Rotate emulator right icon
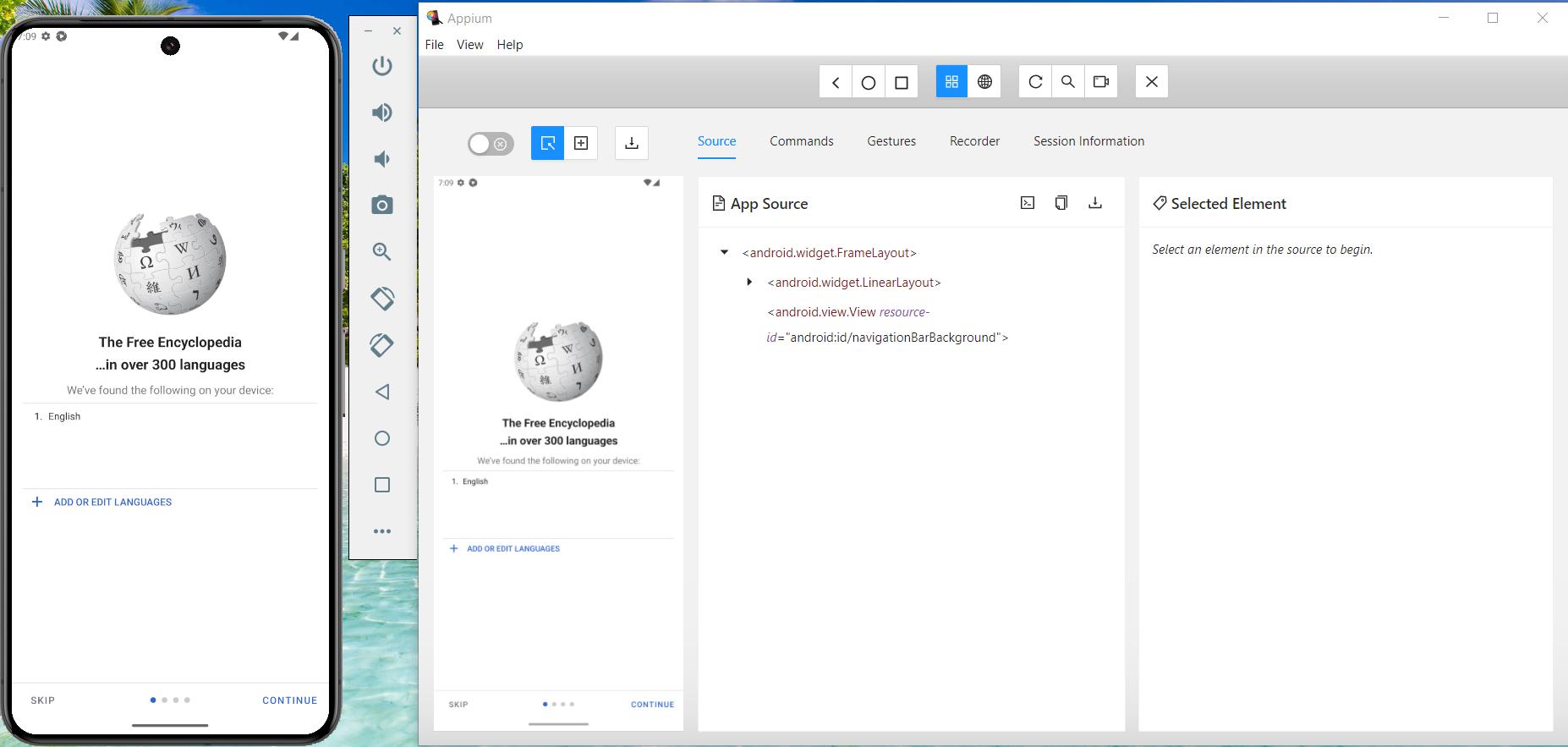Image resolution: width=1568 pixels, height=747 pixels. (x=382, y=344)
